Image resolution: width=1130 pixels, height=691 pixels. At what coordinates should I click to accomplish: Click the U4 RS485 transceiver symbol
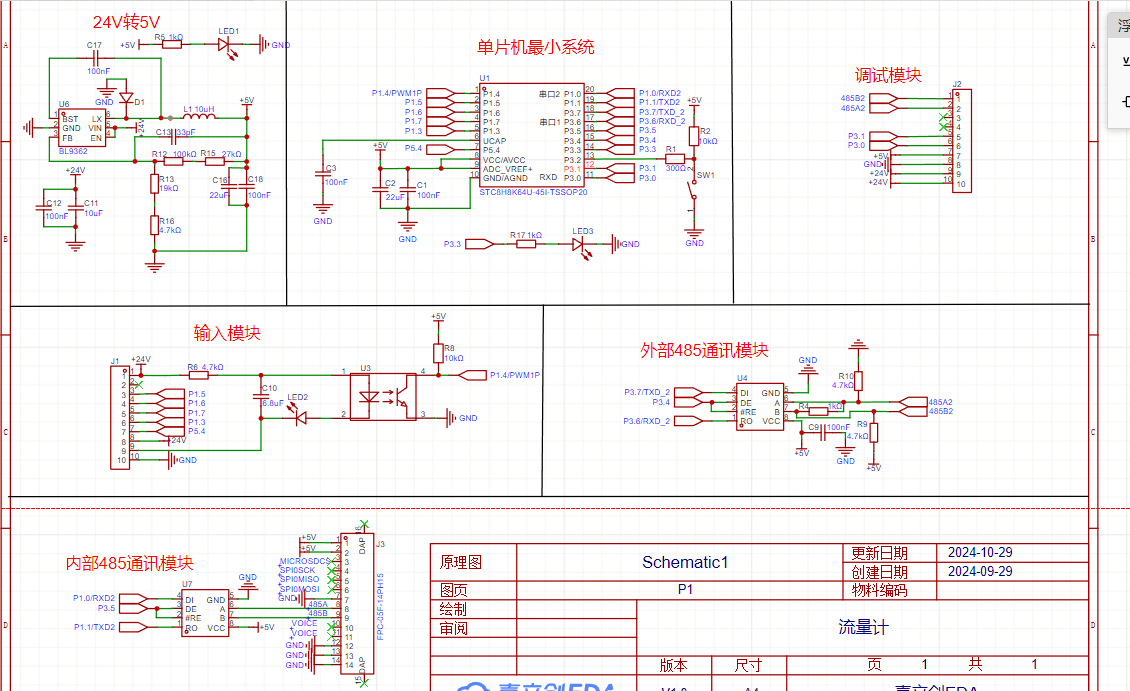[x=760, y=407]
